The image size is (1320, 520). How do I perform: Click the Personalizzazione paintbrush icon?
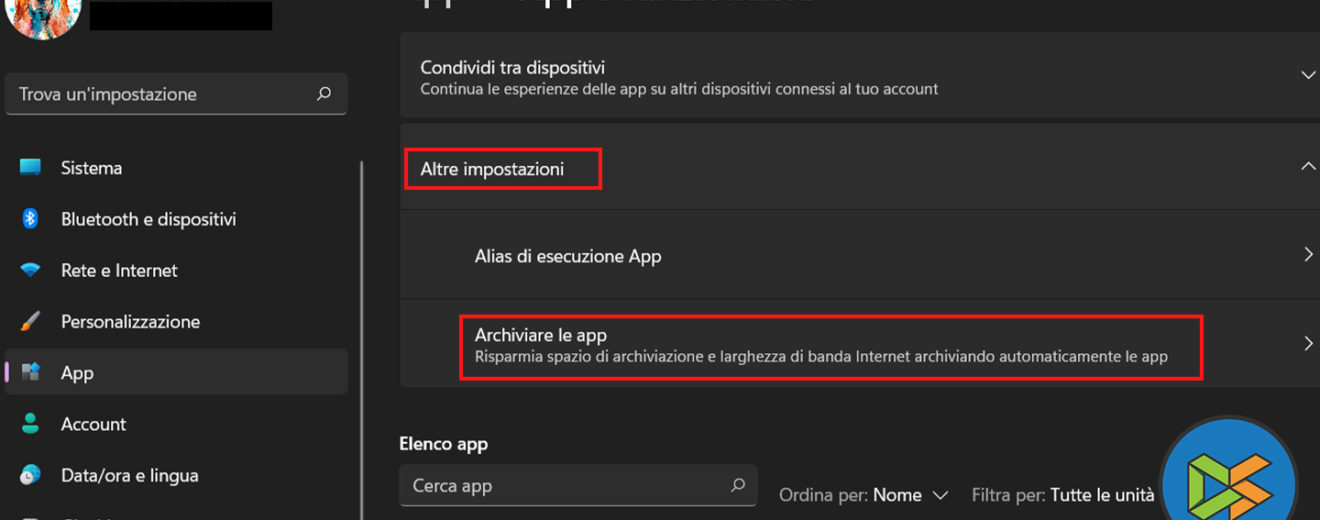tap(30, 322)
